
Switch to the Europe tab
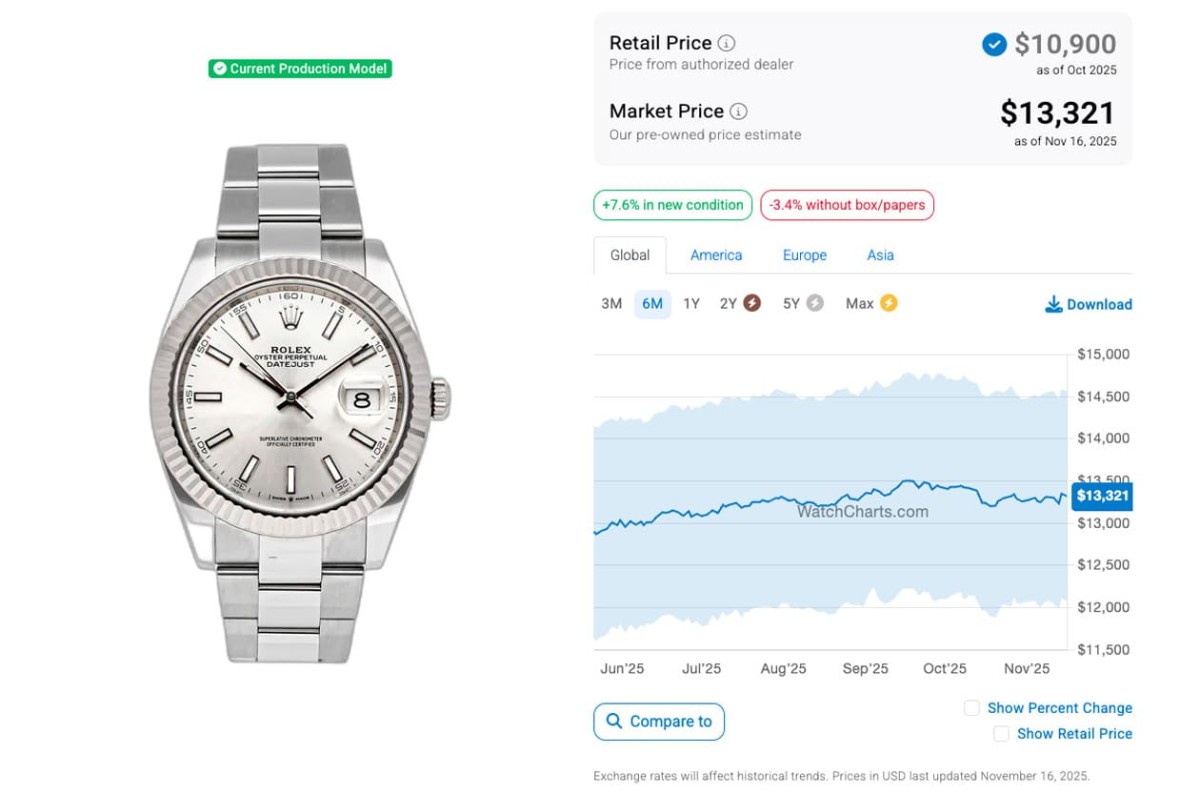click(x=804, y=255)
